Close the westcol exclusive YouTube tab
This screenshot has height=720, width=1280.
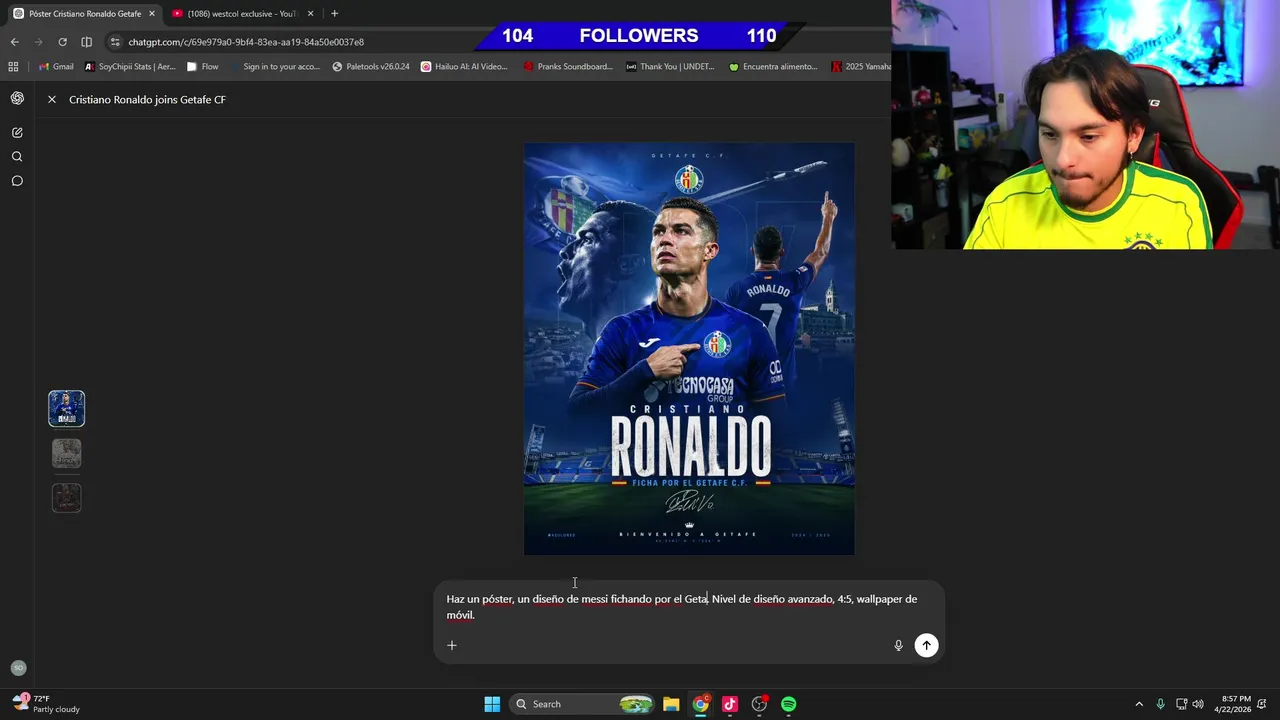point(311,14)
